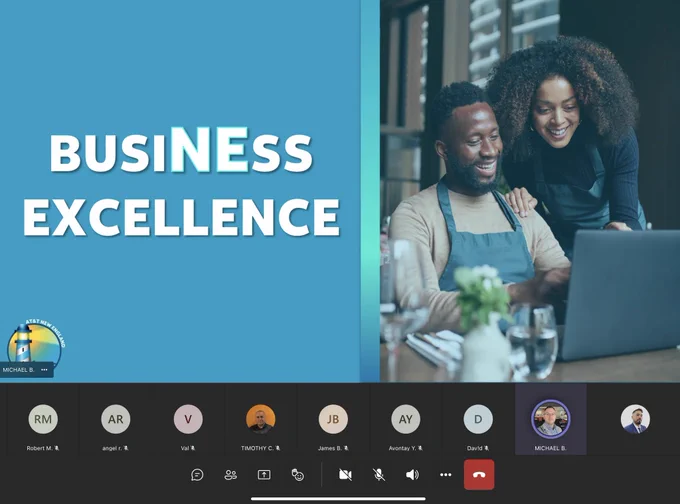
Task: Unmute the microphone
Action: pyautogui.click(x=379, y=475)
